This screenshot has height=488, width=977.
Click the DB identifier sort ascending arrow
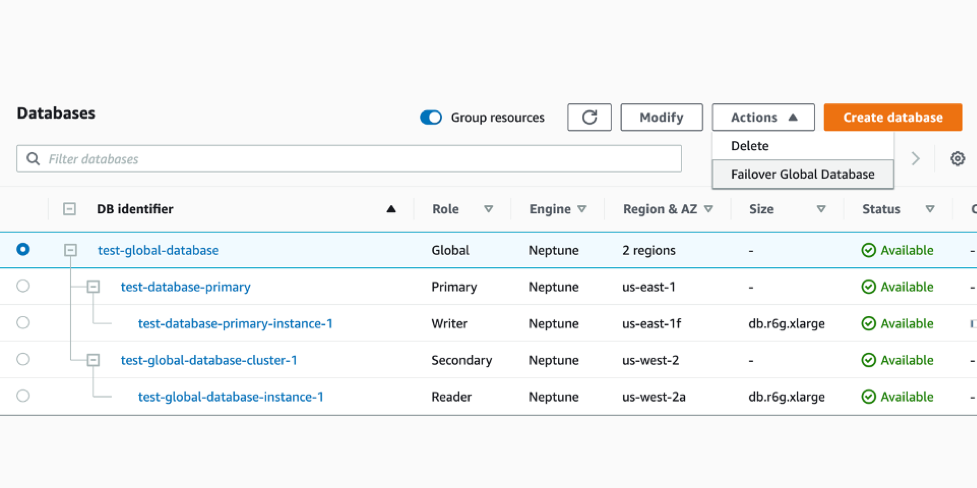click(391, 209)
